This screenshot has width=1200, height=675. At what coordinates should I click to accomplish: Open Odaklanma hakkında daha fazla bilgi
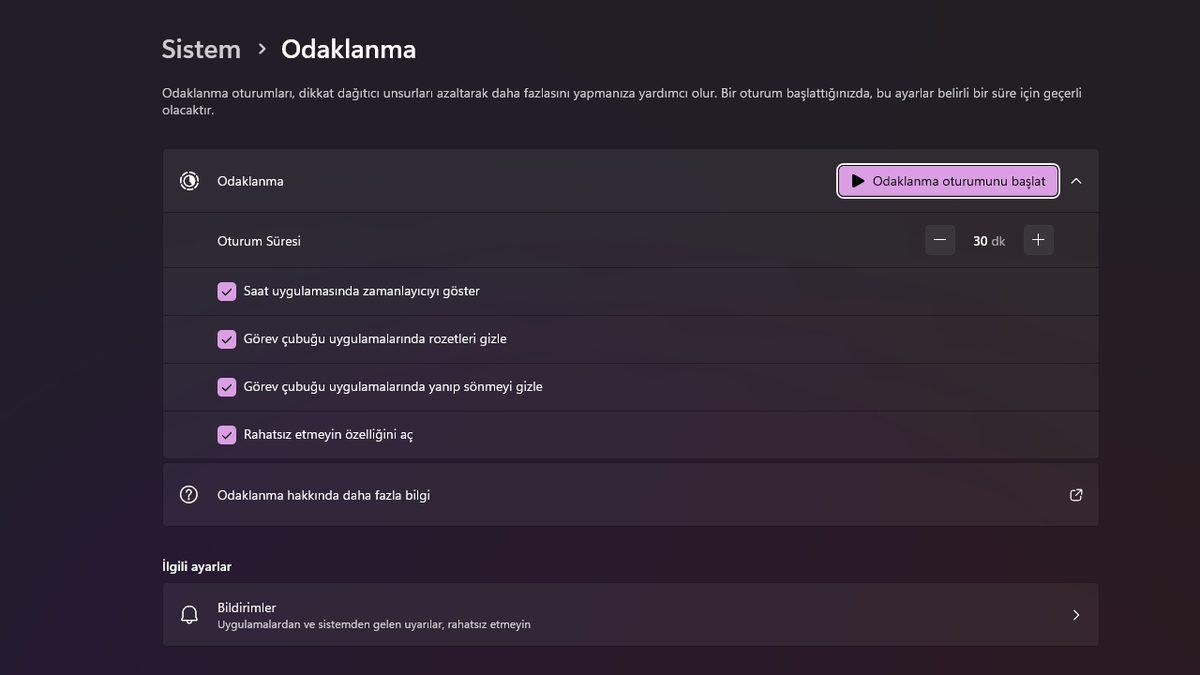tap(322, 494)
